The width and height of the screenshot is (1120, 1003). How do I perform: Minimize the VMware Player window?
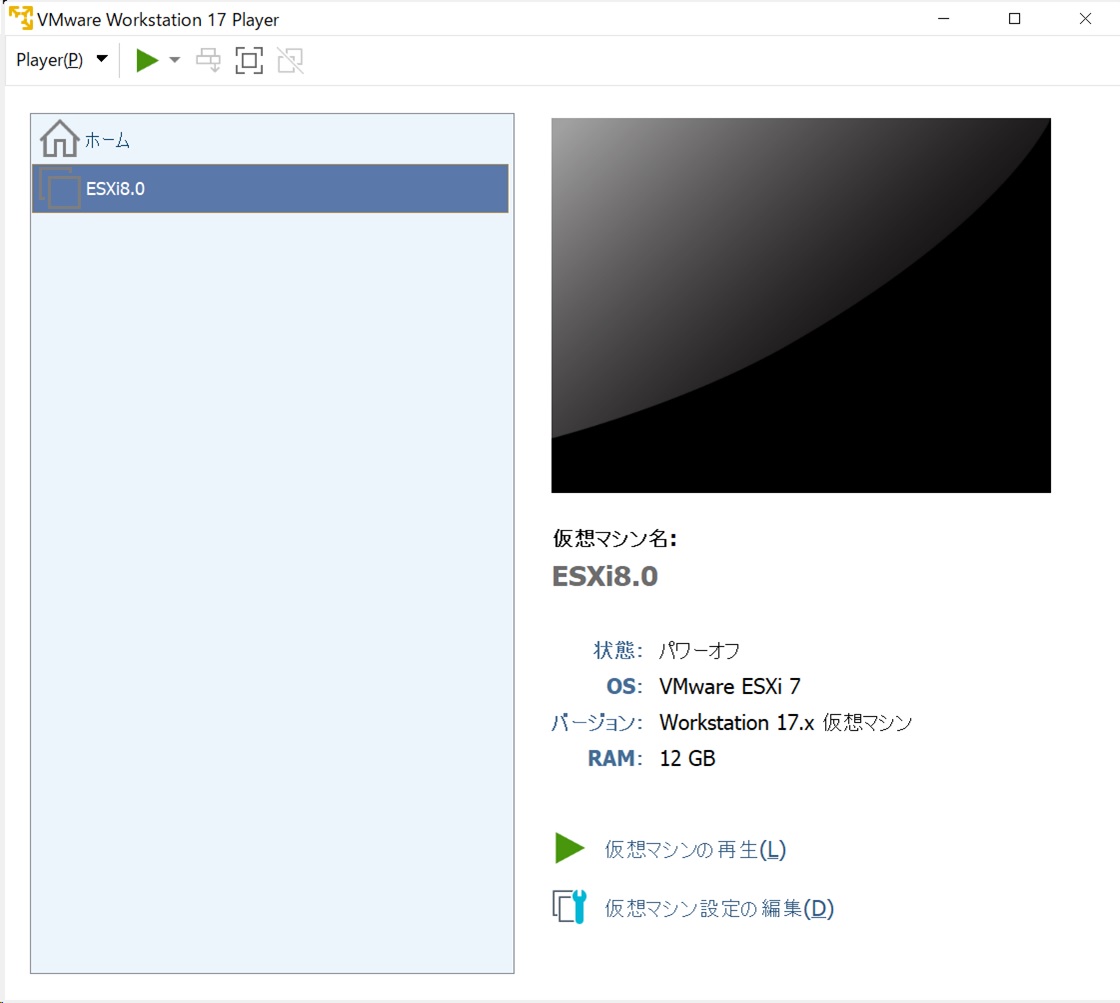(x=944, y=19)
